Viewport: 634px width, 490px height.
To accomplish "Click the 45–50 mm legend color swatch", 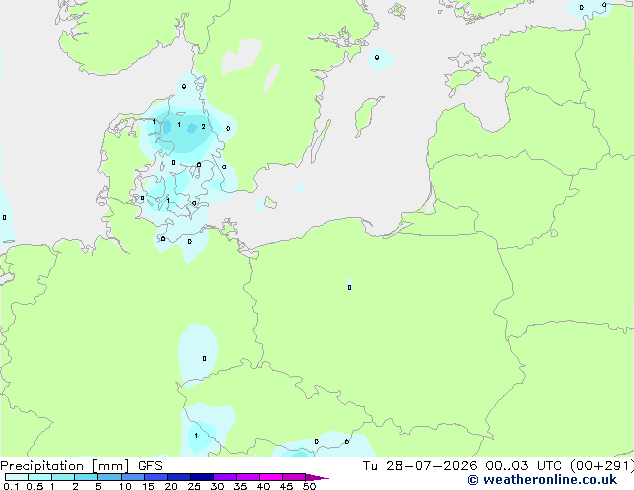I will click(294, 477).
